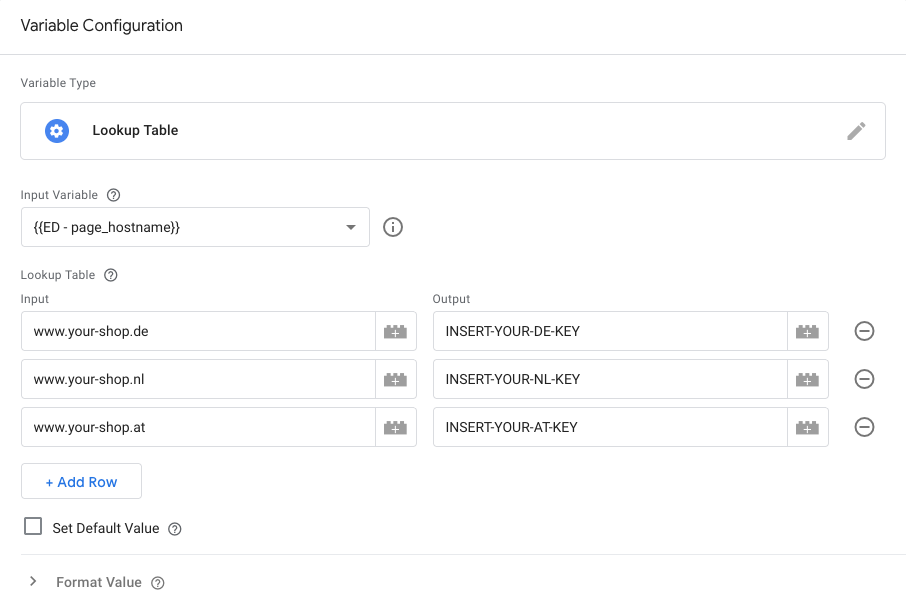Viewport: 906px width, 608px height.
Task: Open help icon next to Lookup Table label
Action: click(x=111, y=275)
